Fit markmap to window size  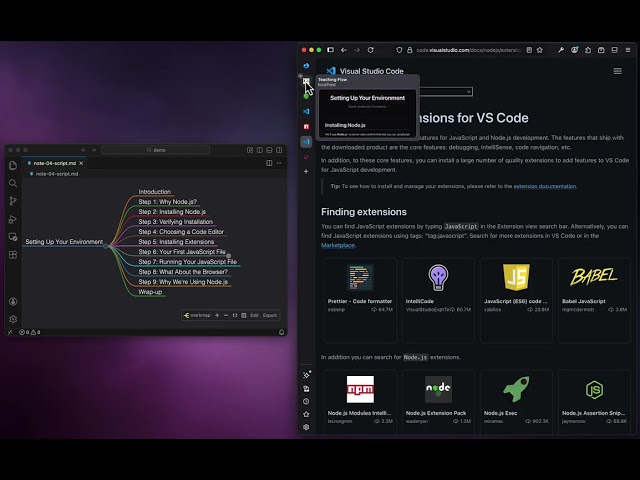235,315
